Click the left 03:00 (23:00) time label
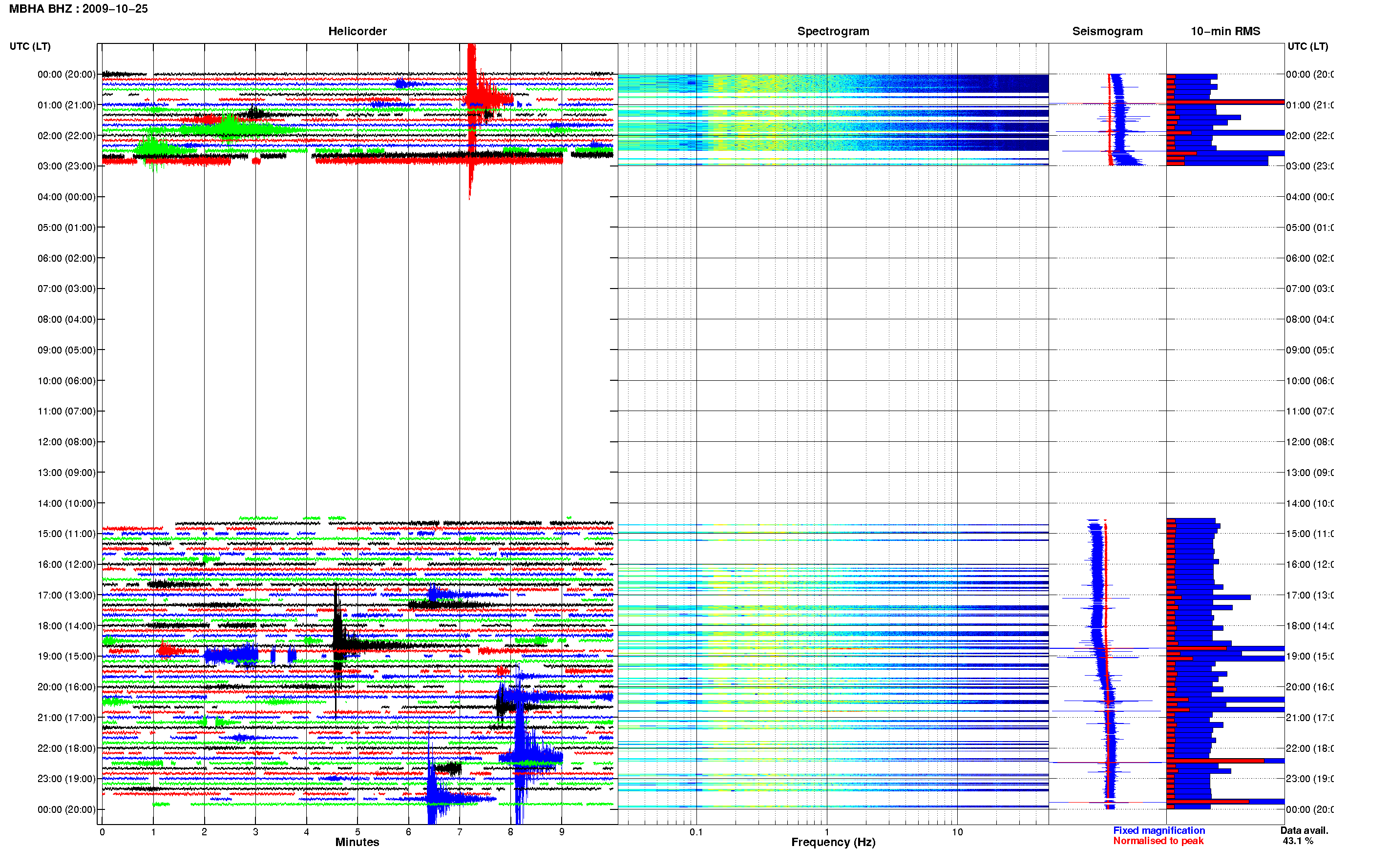Viewport: 1389px width, 868px height. pyautogui.click(x=66, y=166)
